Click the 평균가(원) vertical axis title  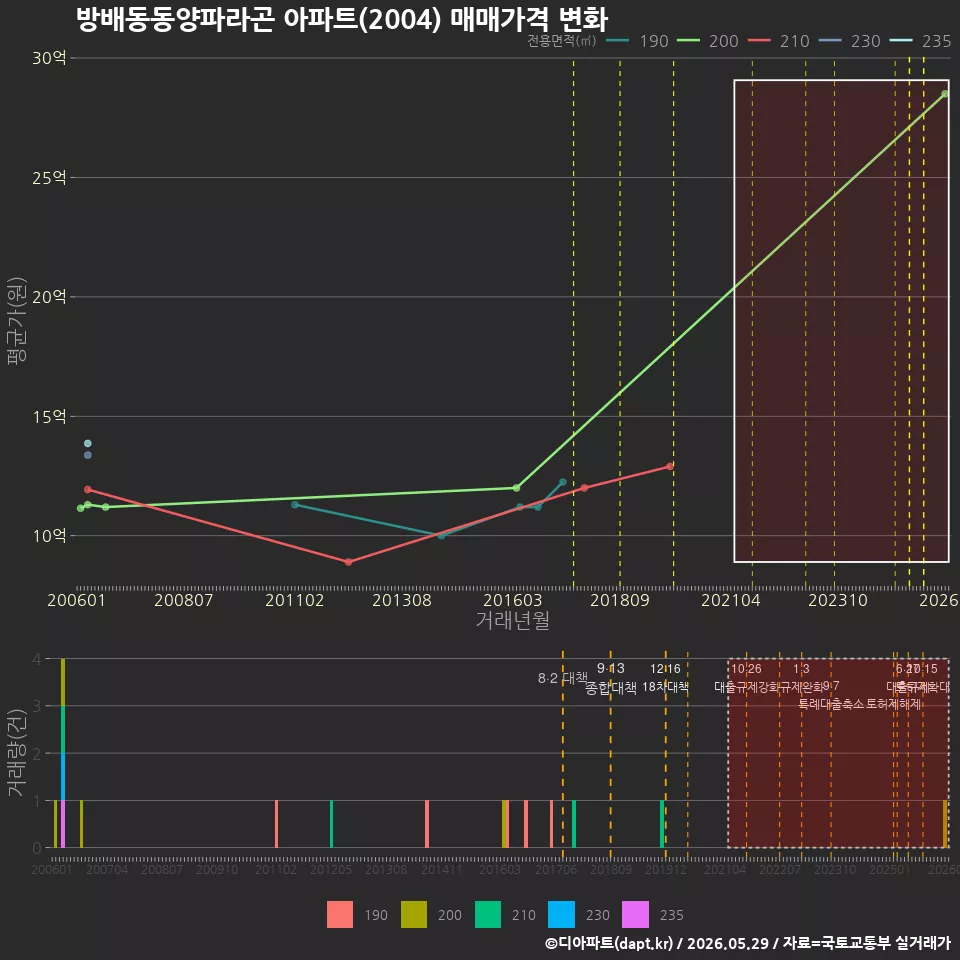coord(17,321)
